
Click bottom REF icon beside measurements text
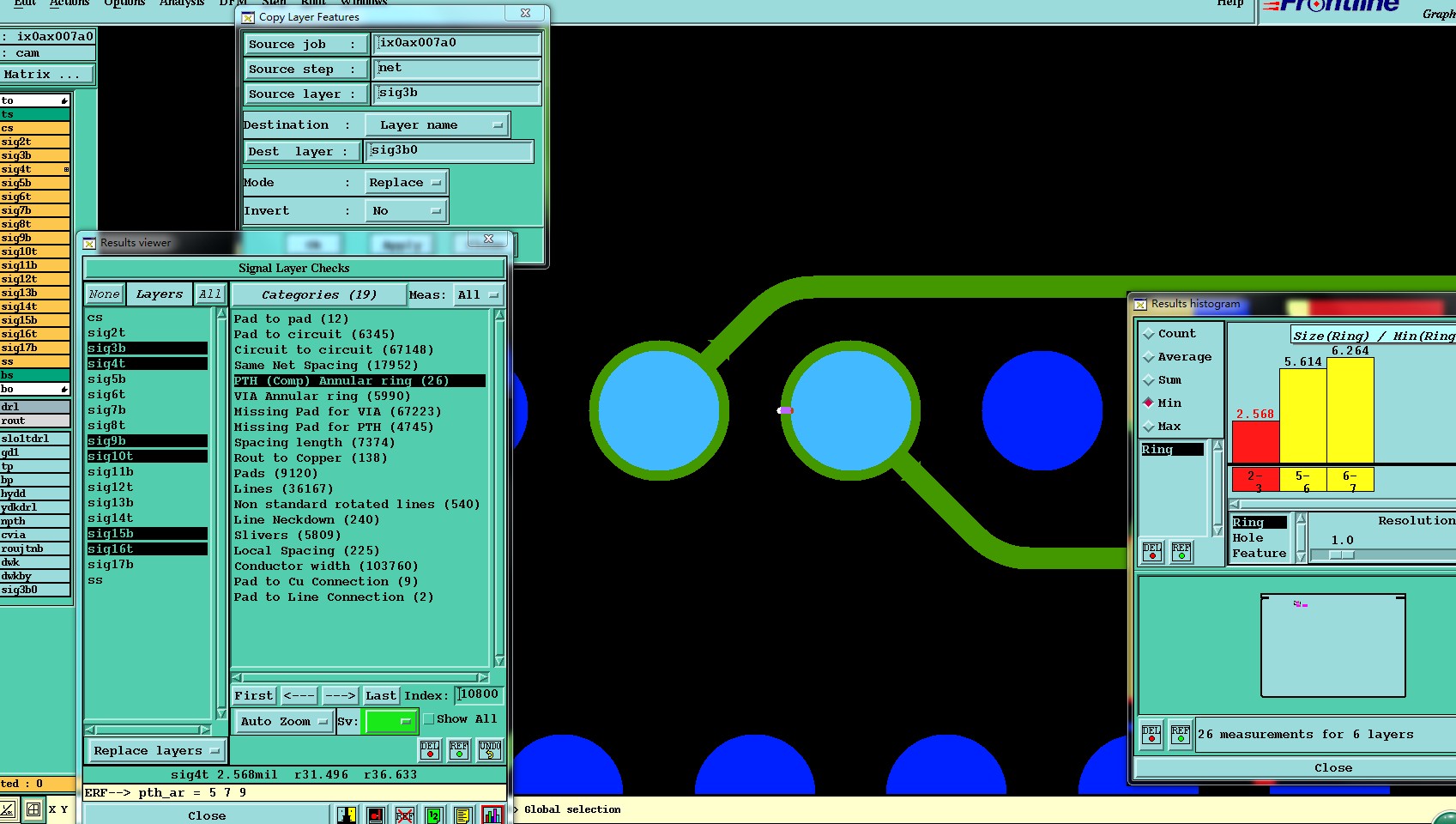(x=1181, y=735)
